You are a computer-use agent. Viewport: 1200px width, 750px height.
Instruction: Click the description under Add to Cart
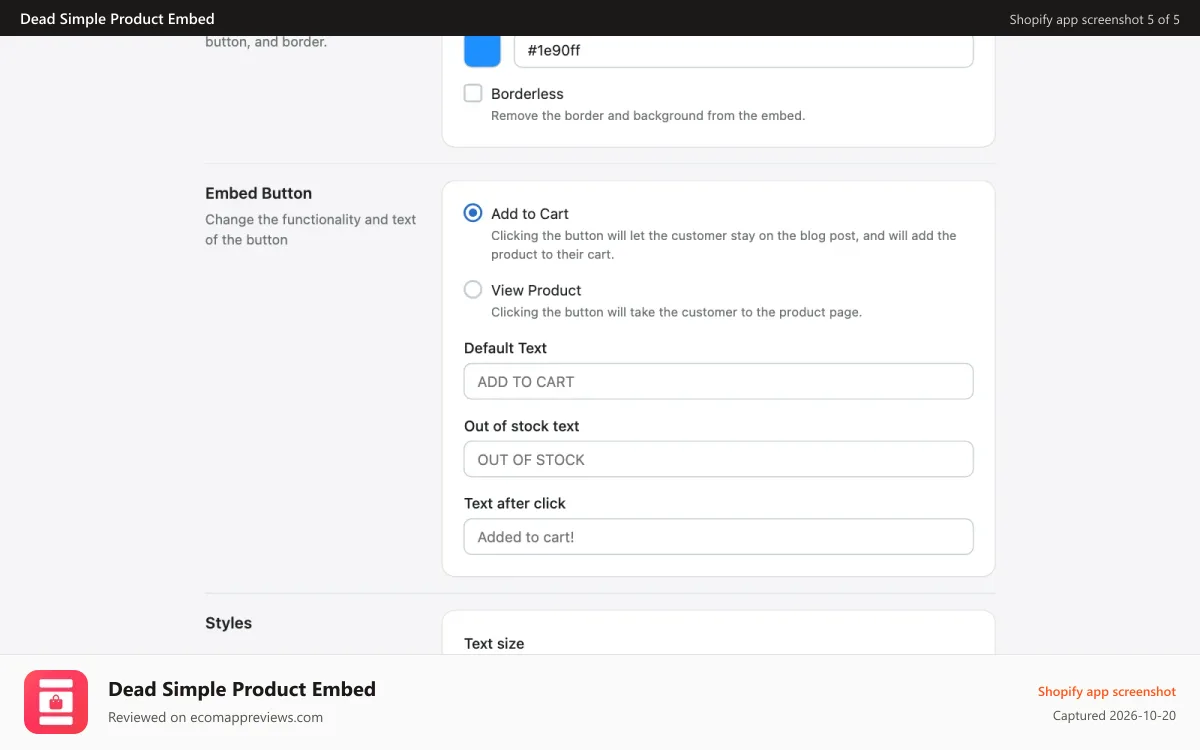click(724, 245)
